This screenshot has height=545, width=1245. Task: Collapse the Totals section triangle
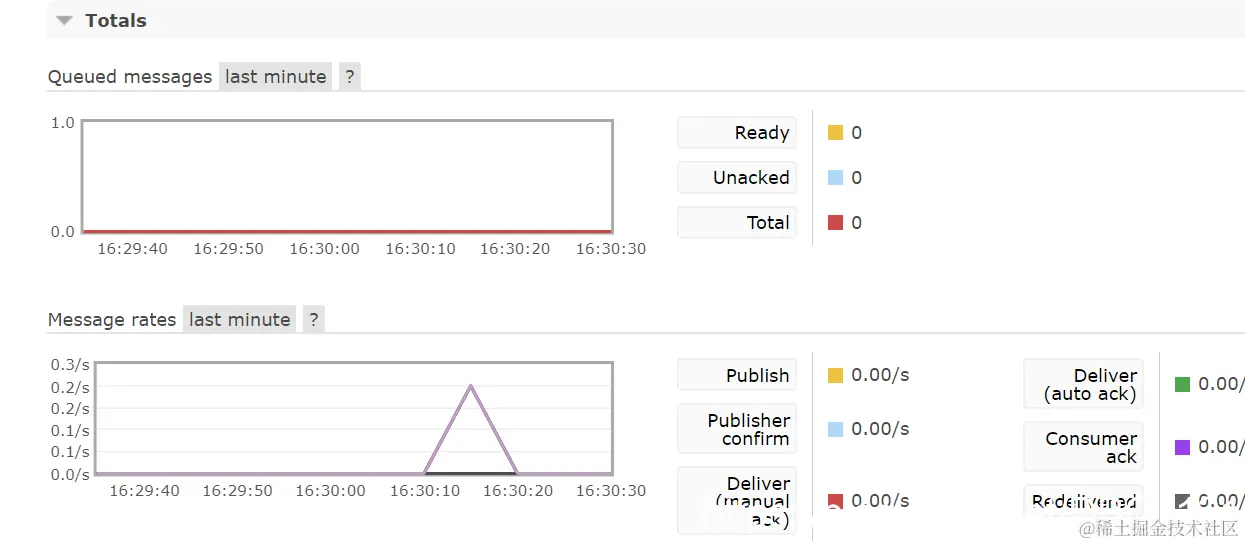tap(65, 20)
